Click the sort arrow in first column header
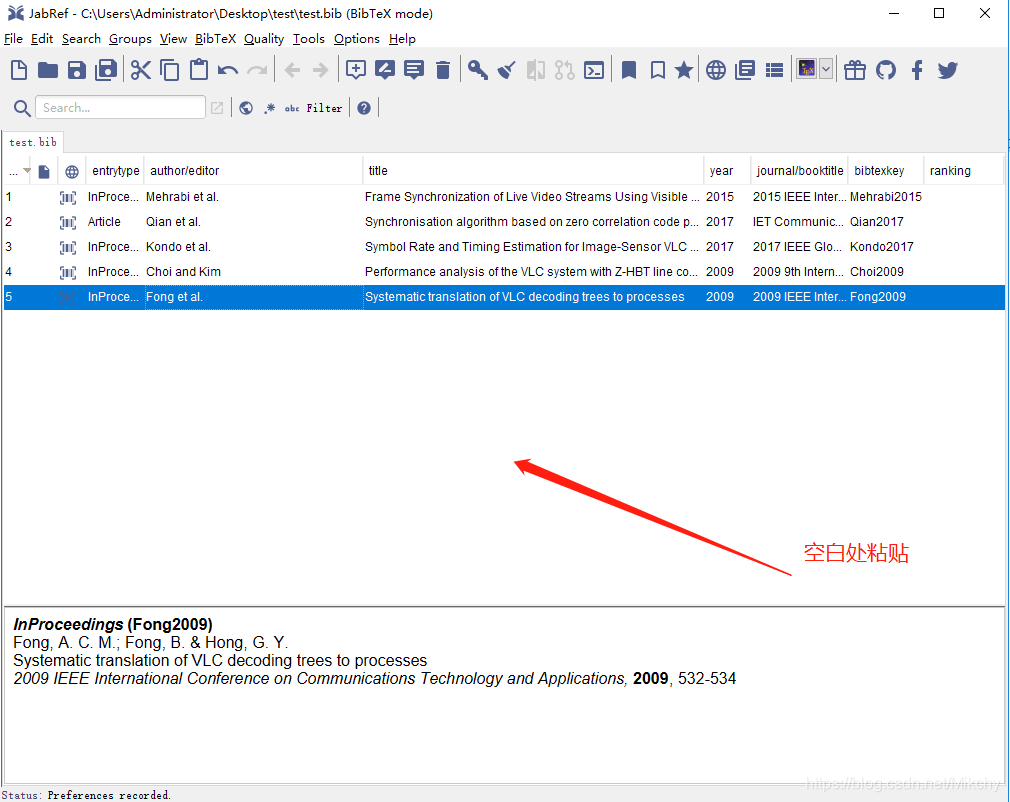The image size is (1010, 802). pyautogui.click(x=26, y=170)
